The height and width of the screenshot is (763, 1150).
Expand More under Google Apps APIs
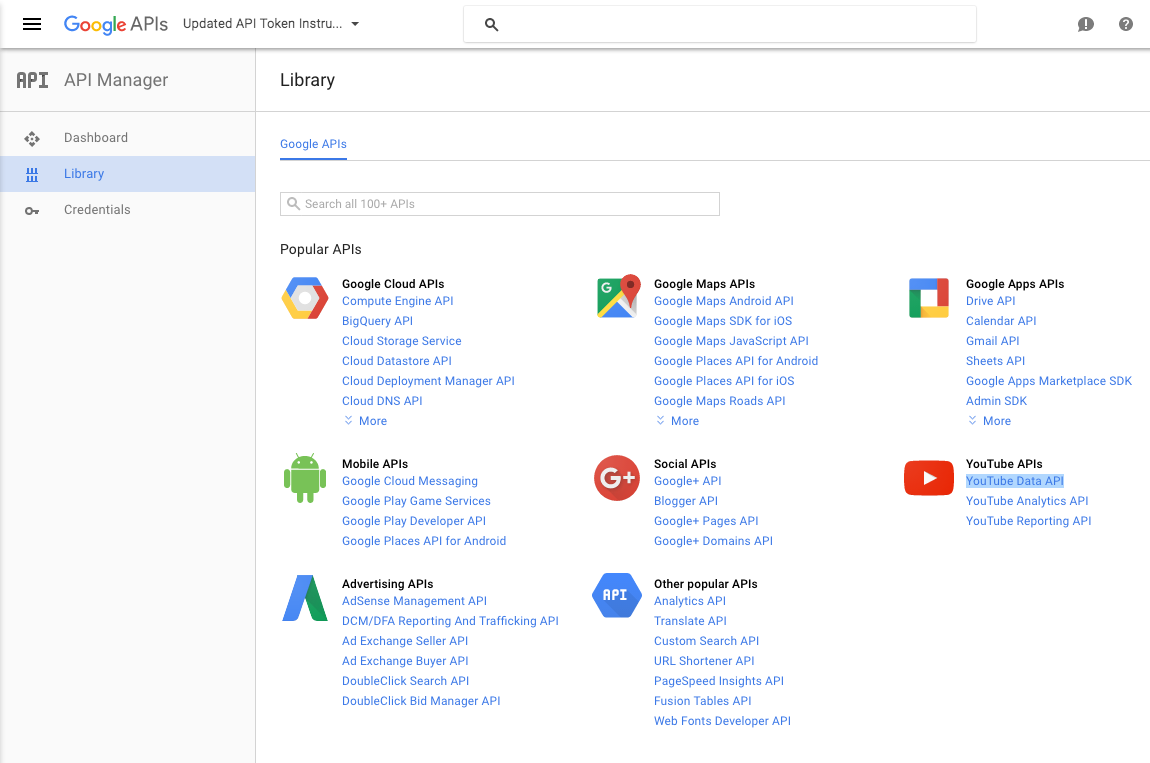pos(990,421)
